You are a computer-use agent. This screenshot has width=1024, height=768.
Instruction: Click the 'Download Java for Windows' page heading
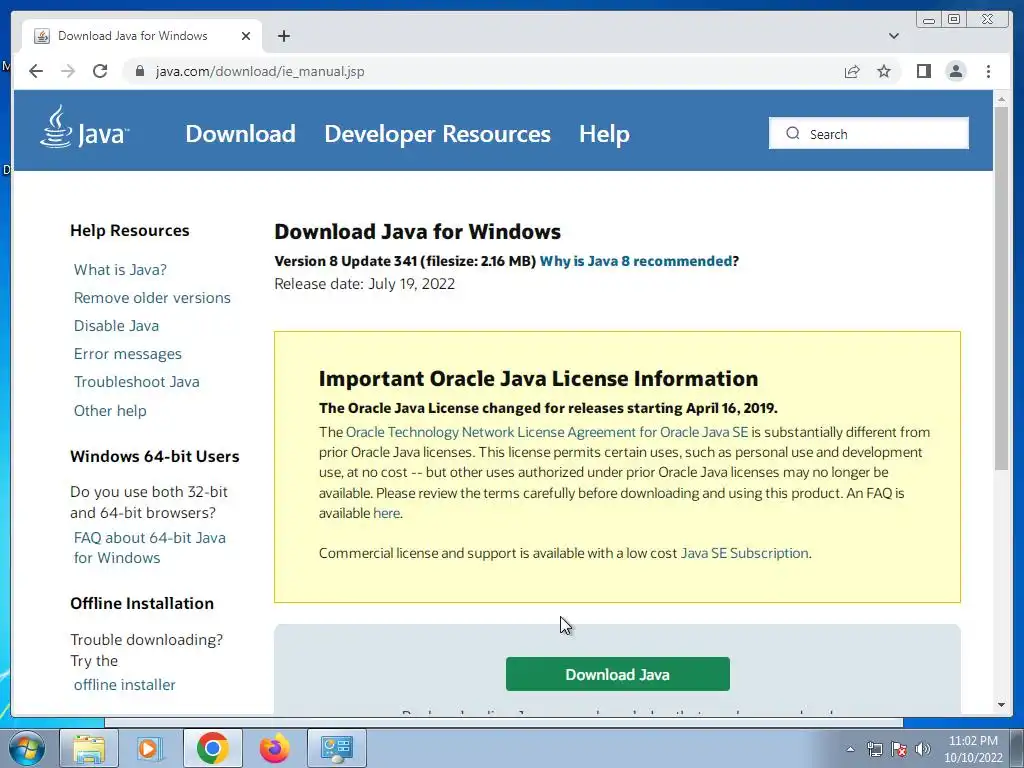(417, 232)
